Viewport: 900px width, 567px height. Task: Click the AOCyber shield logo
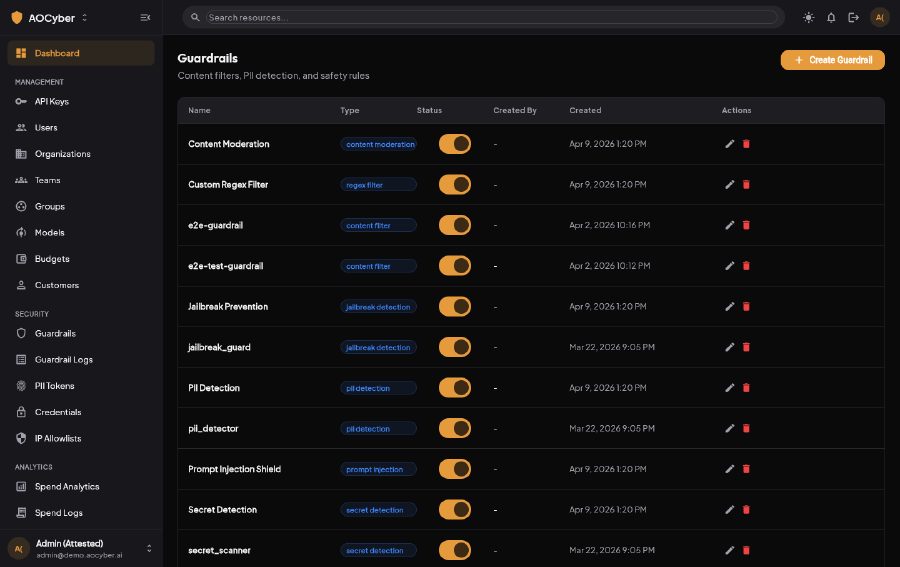[x=17, y=18]
